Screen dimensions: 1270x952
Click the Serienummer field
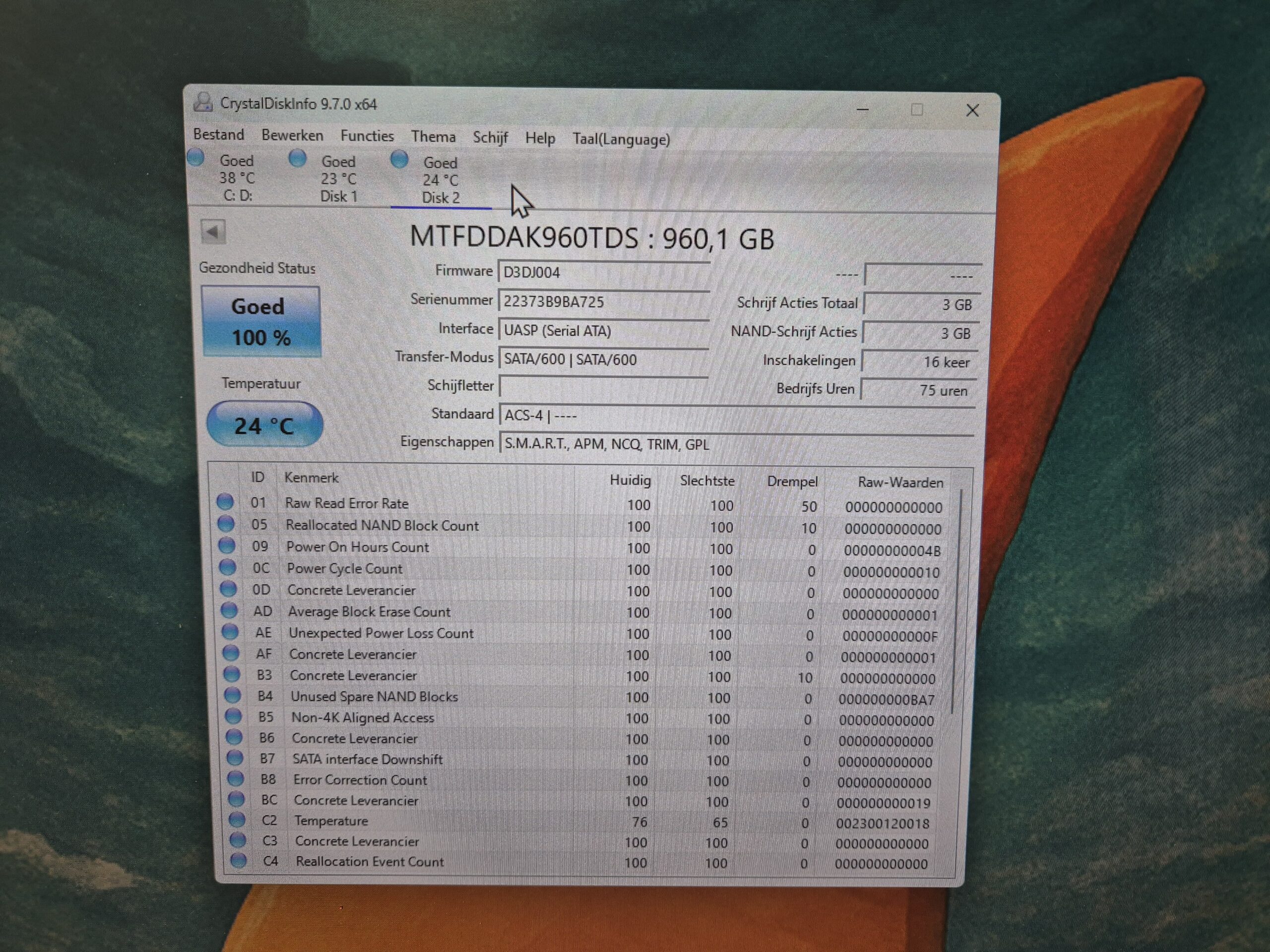click(604, 301)
